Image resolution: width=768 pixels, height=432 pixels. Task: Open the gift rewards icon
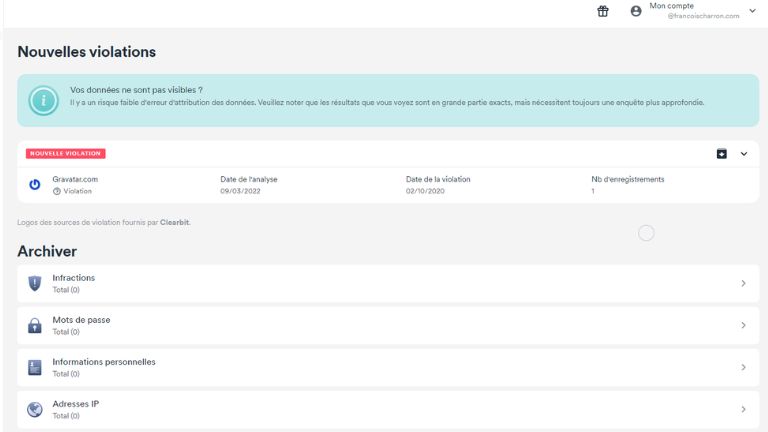click(x=602, y=11)
